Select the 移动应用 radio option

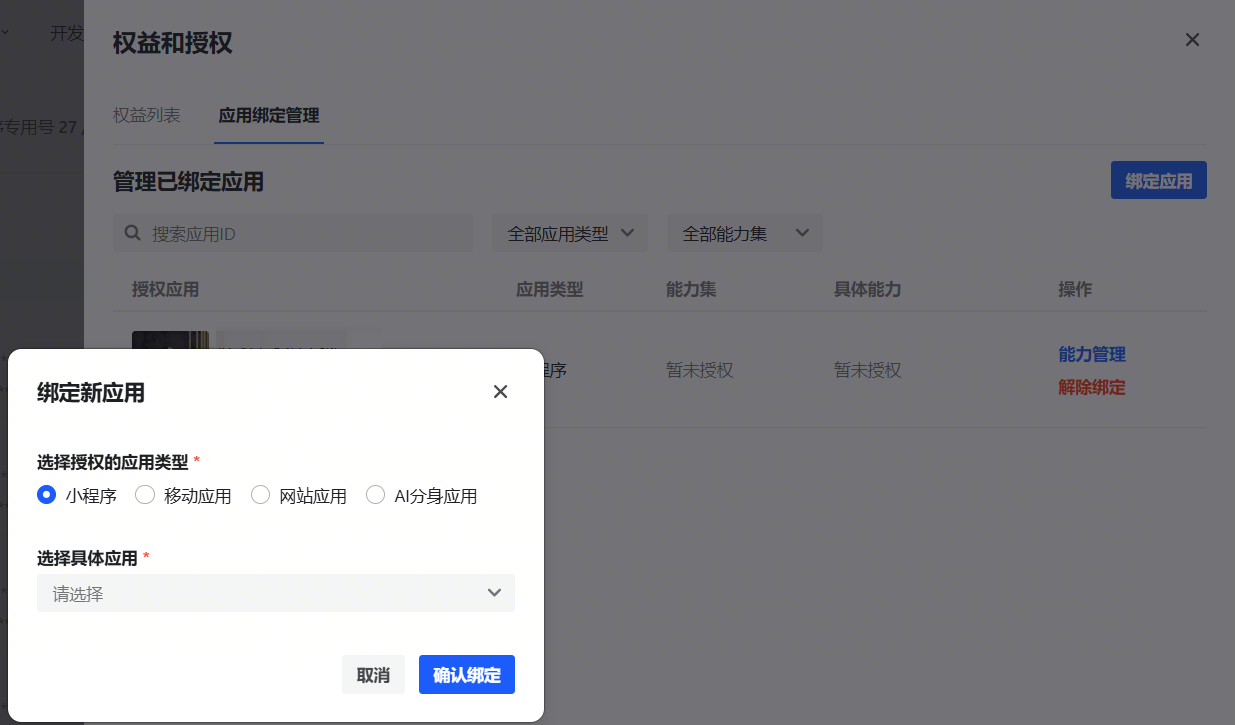coord(145,495)
